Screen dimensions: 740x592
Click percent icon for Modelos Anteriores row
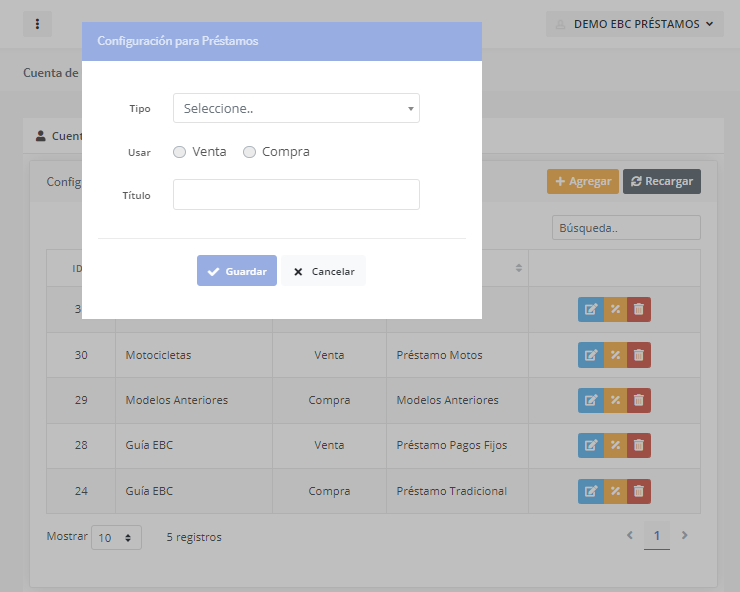click(615, 400)
